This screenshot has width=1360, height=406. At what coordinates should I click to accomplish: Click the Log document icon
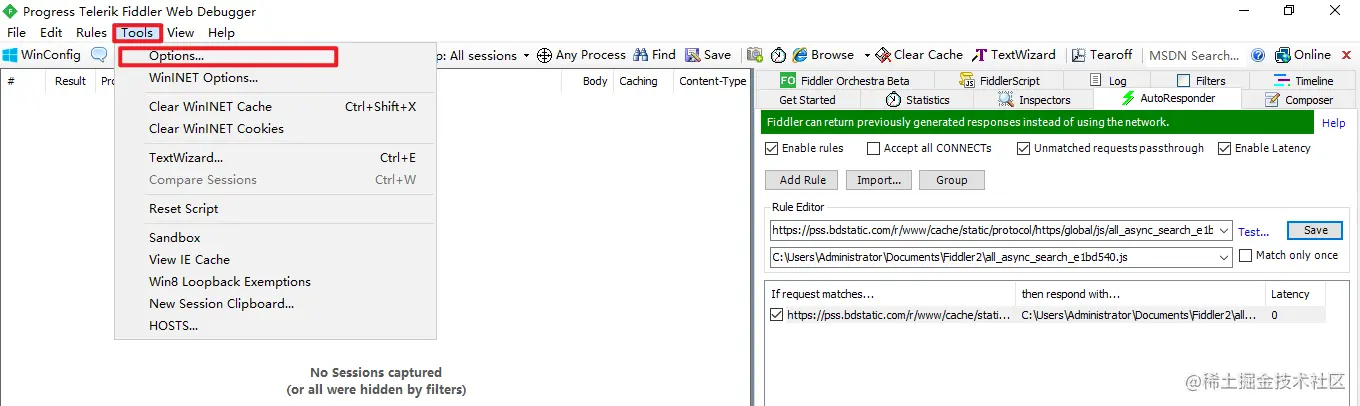1095,80
